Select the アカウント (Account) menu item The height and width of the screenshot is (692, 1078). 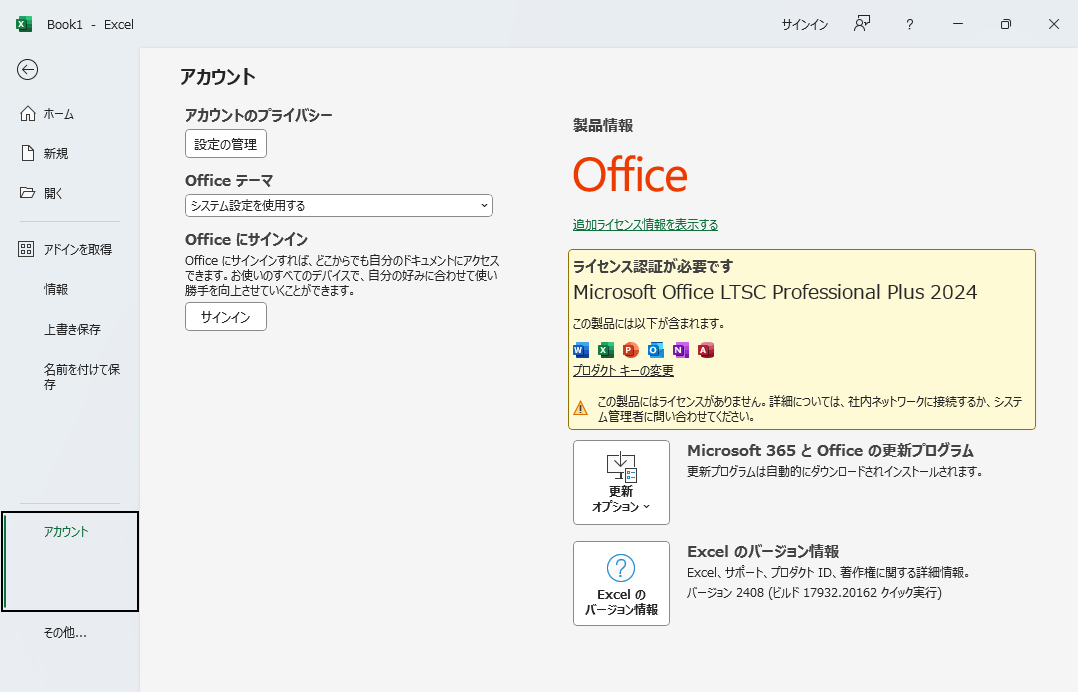70,561
